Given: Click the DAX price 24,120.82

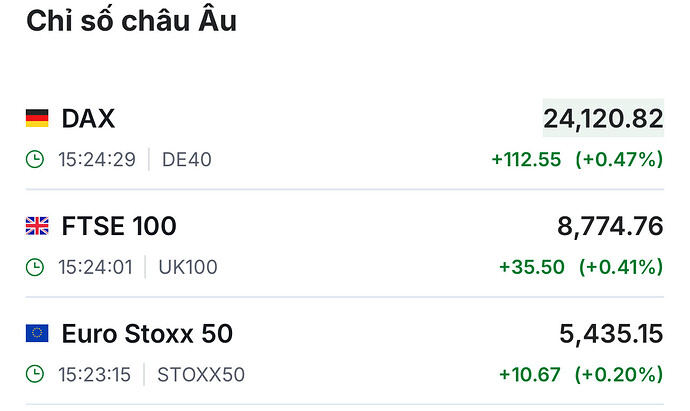Looking at the screenshot, I should click(x=603, y=120).
